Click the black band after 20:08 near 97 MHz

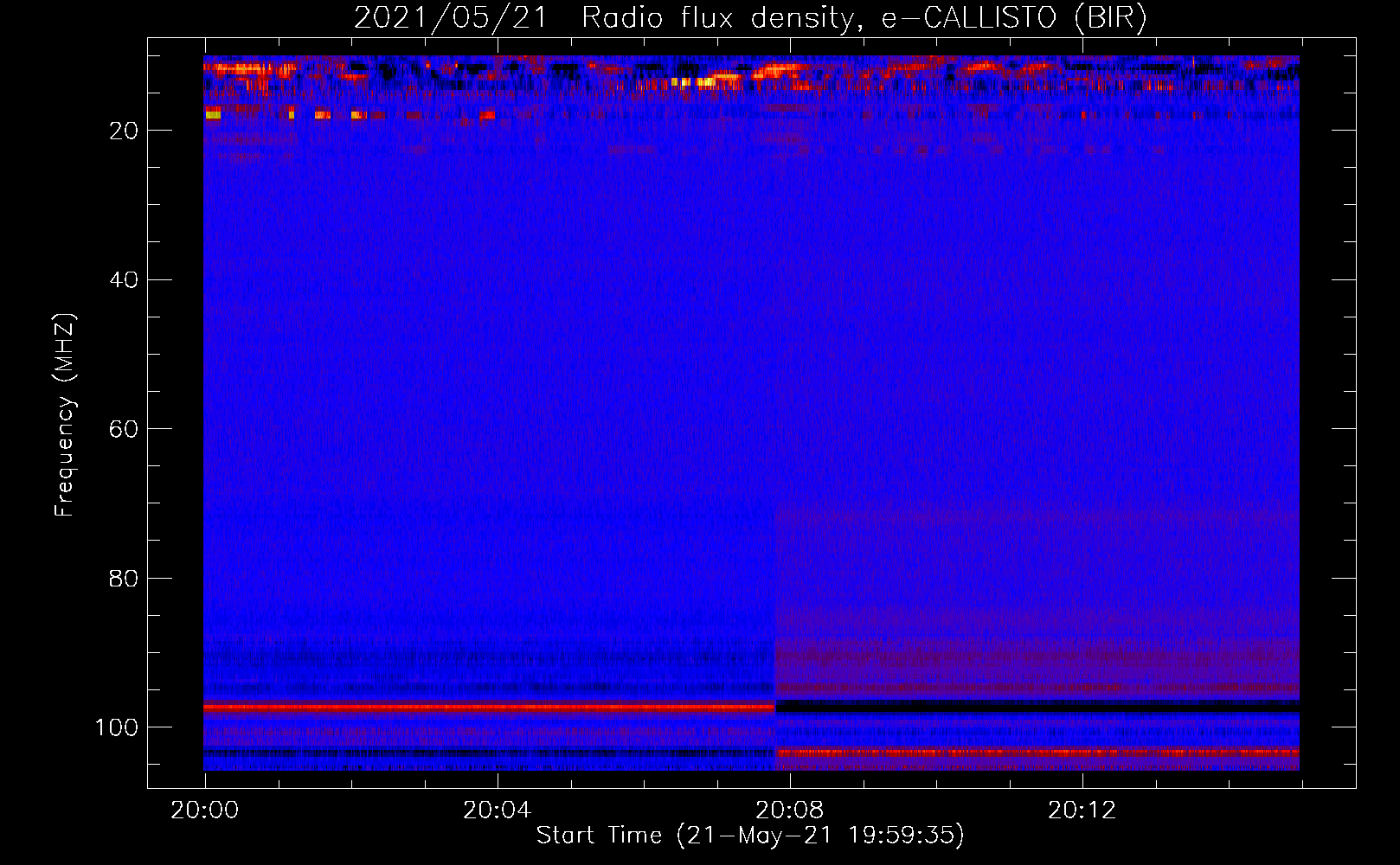(x=1037, y=707)
